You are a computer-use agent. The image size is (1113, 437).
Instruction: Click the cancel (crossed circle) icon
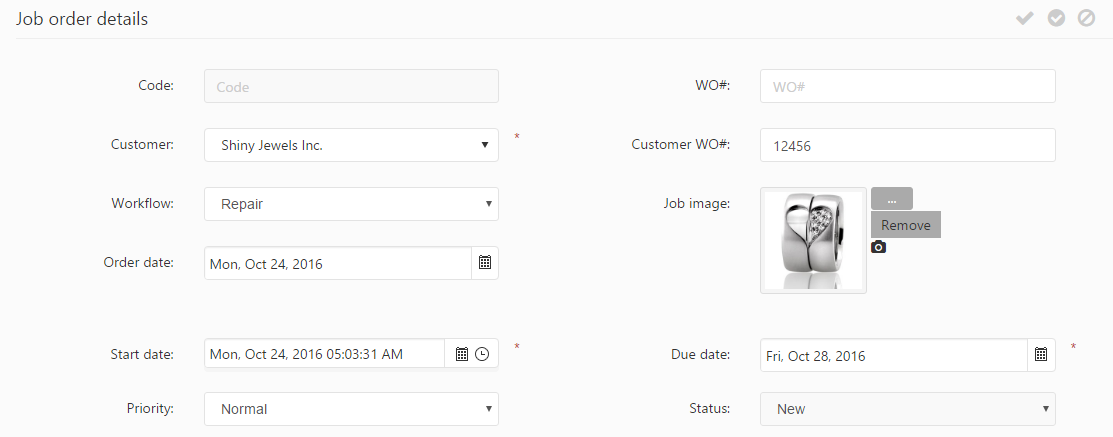(1086, 18)
